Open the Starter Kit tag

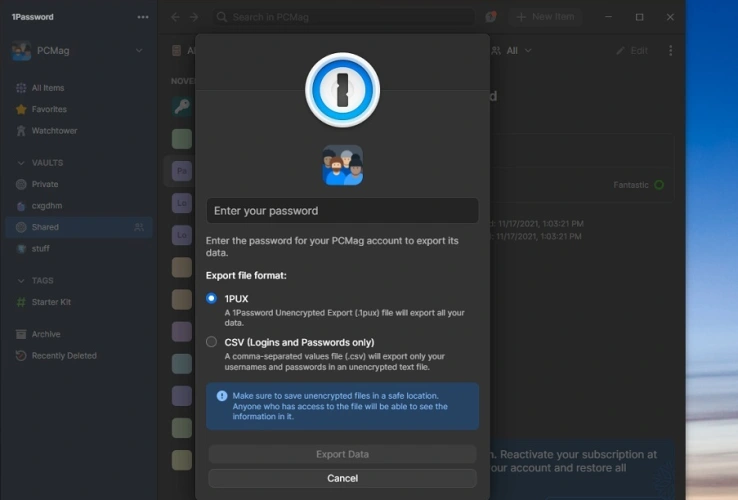(50, 302)
